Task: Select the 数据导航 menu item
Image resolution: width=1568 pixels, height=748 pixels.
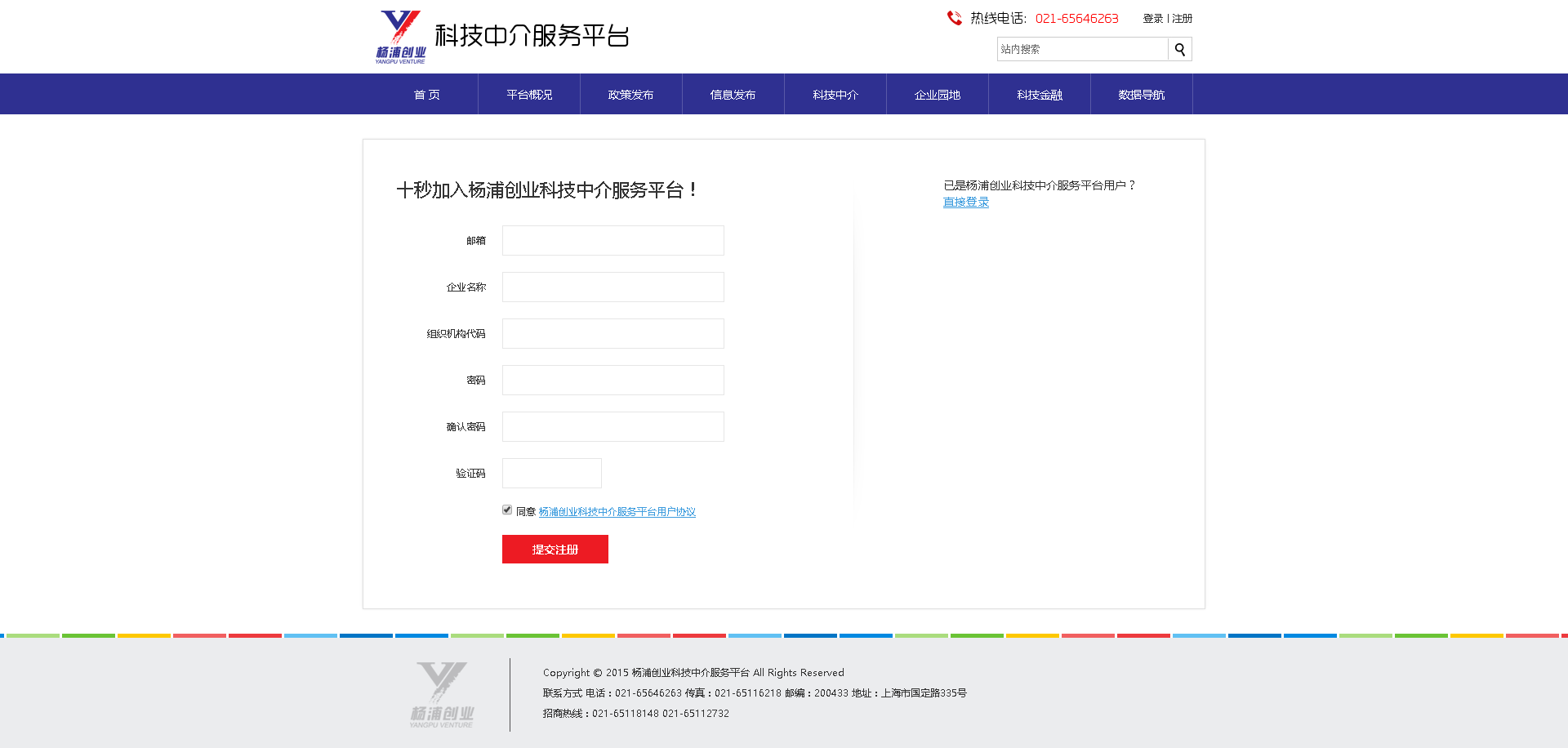Action: pyautogui.click(x=1141, y=95)
